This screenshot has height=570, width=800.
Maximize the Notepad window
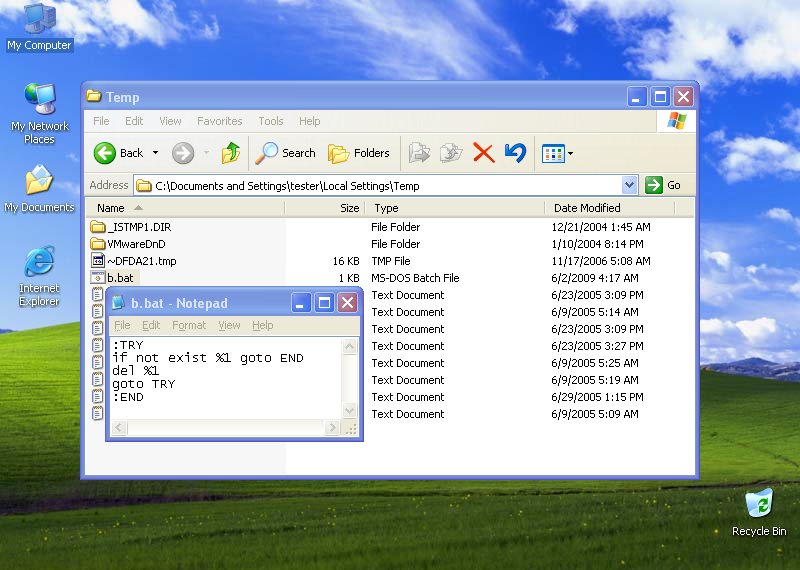pyautogui.click(x=324, y=303)
